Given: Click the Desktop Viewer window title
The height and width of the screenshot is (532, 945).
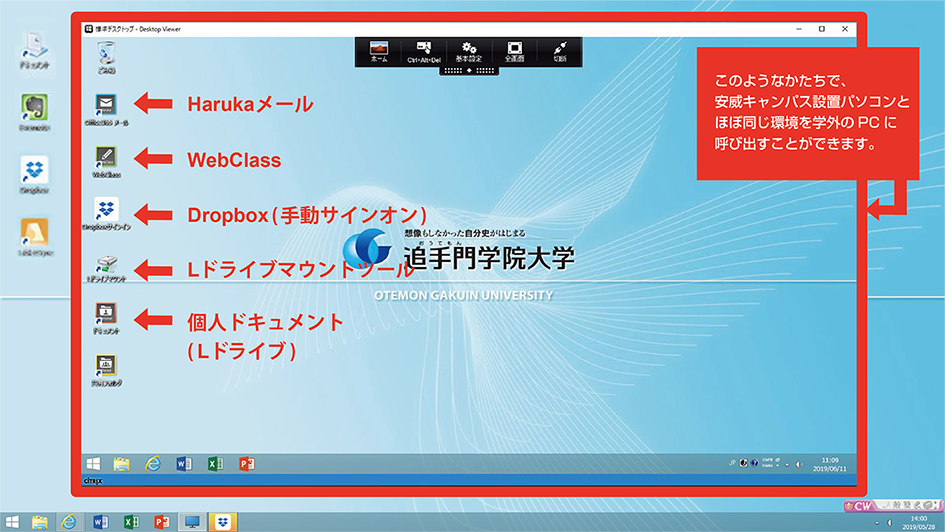Looking at the screenshot, I should [x=138, y=29].
